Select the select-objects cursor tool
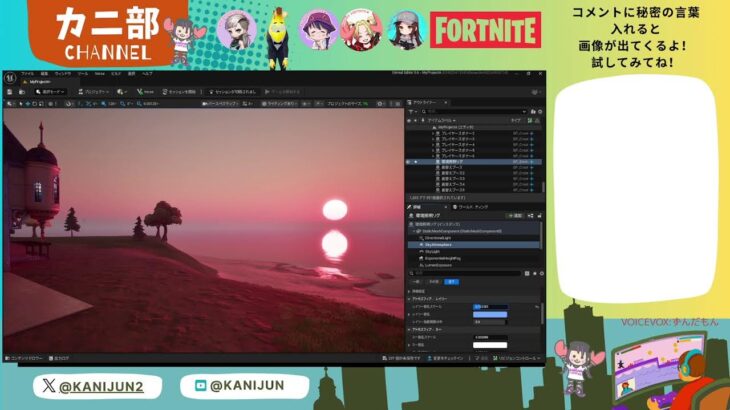This screenshot has width=730, height=410. click(20, 104)
